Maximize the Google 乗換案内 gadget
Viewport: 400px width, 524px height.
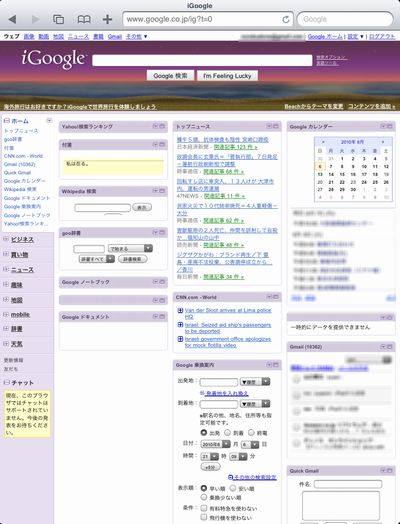point(276,365)
